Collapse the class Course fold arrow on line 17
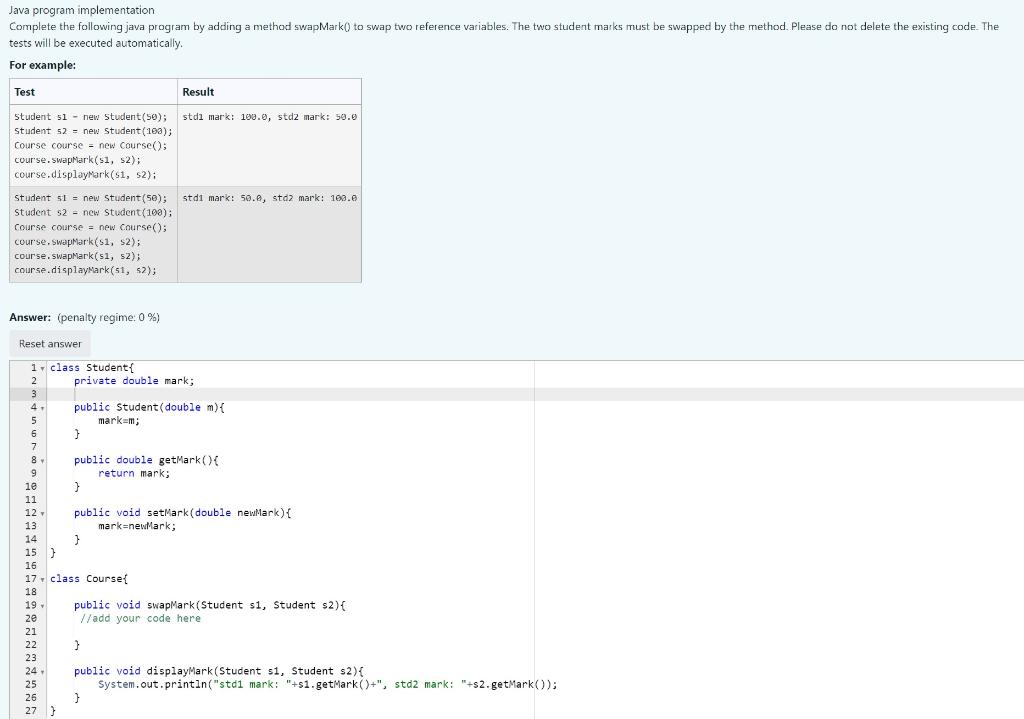 (x=42, y=579)
